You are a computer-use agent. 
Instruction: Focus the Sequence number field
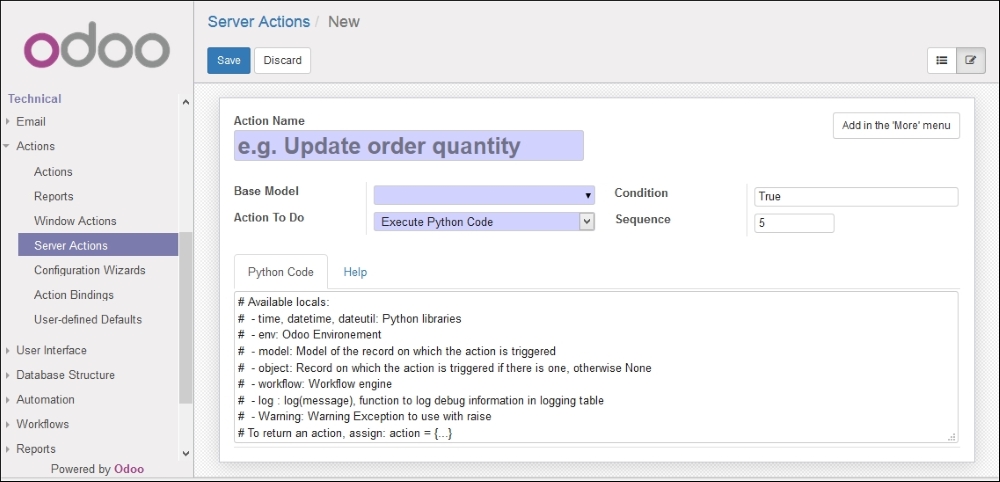point(794,223)
